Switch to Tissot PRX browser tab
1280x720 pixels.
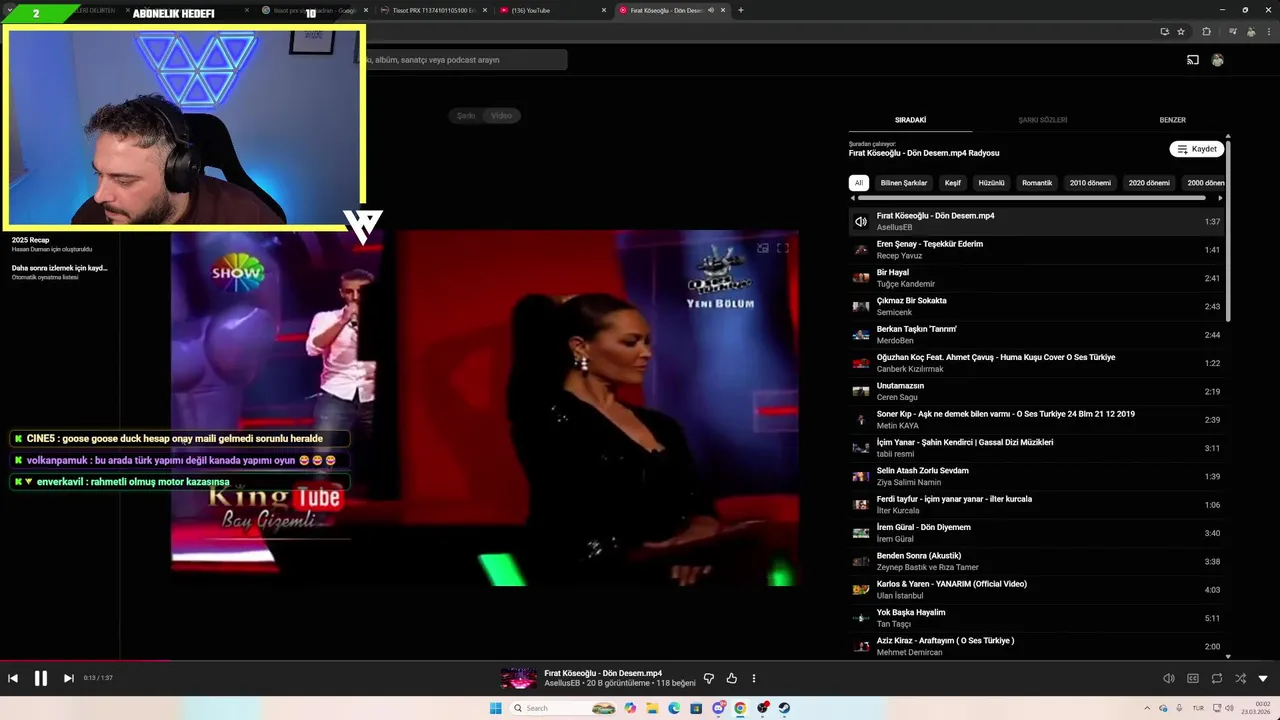431,10
